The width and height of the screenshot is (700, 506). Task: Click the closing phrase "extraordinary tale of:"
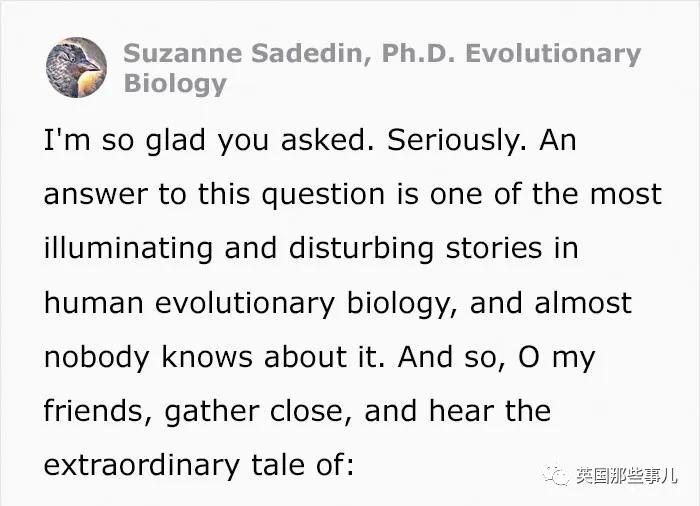point(198,465)
